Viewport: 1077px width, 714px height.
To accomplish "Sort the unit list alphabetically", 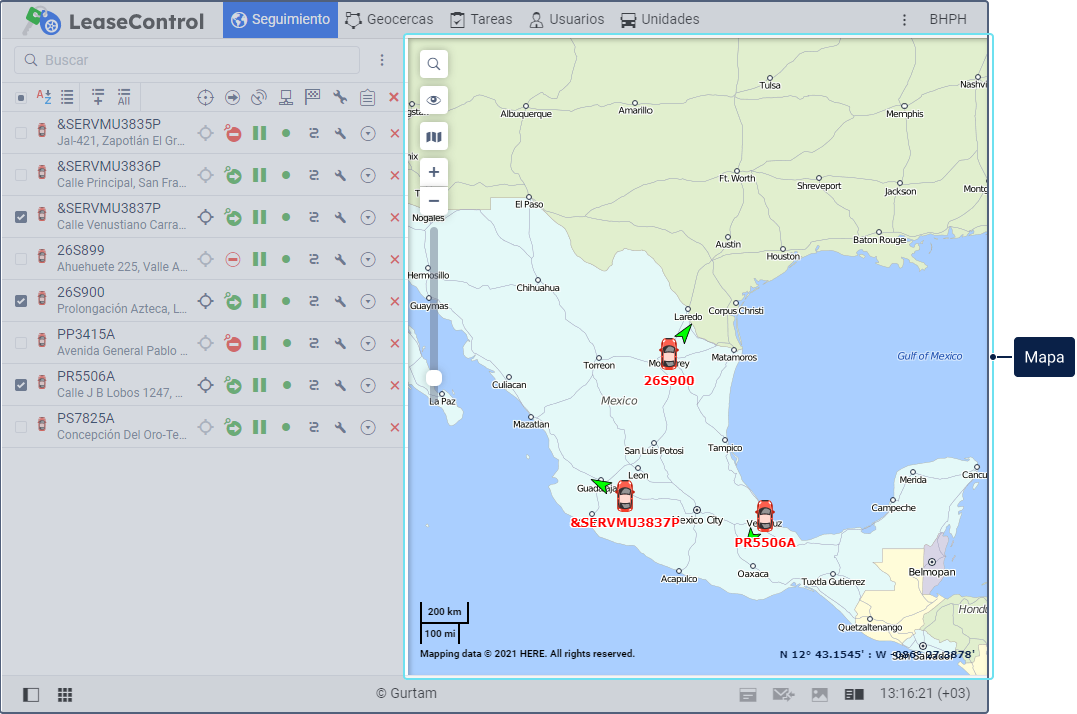I will (44, 97).
